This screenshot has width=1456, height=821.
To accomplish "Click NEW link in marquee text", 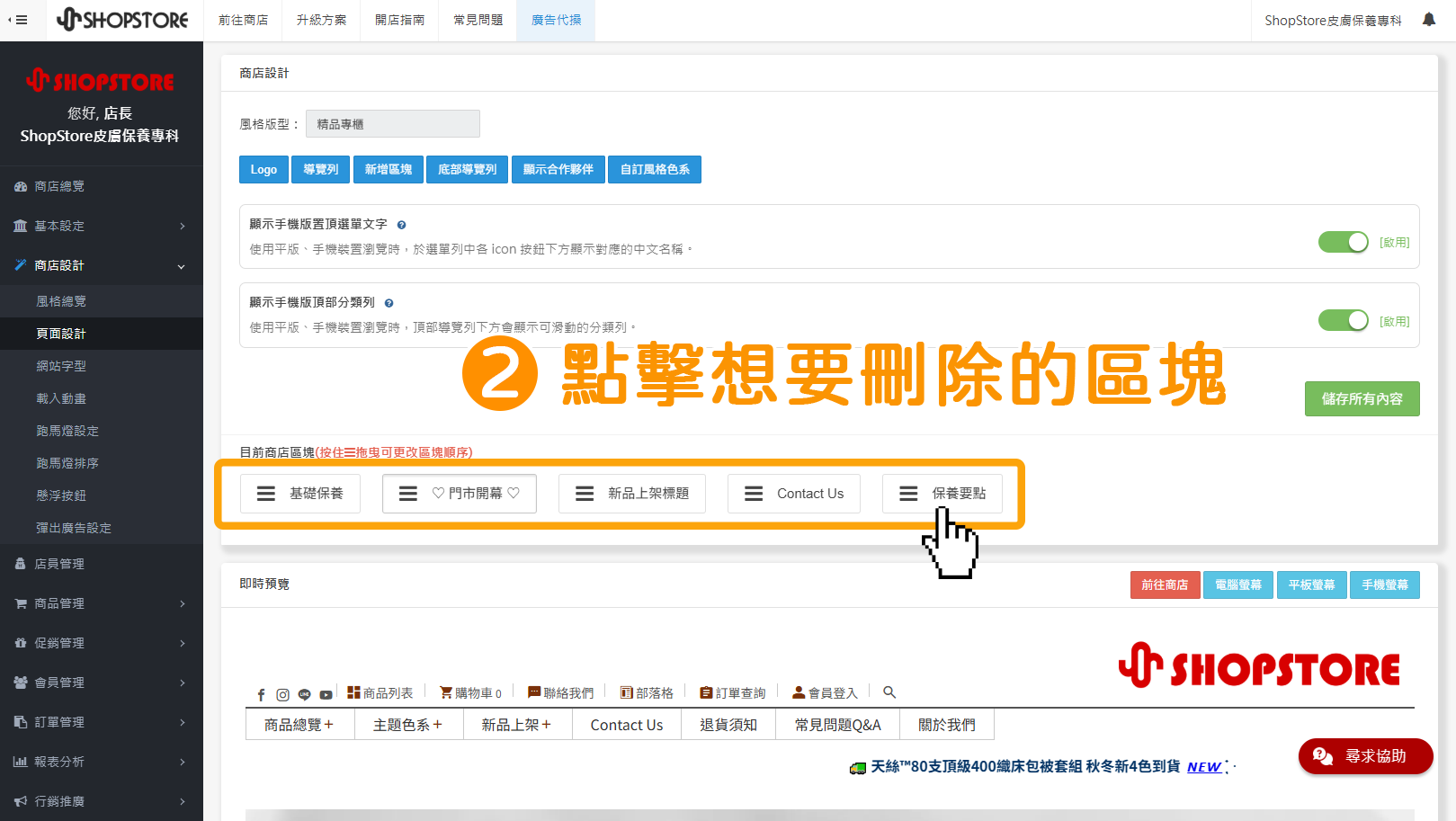I will (1204, 767).
